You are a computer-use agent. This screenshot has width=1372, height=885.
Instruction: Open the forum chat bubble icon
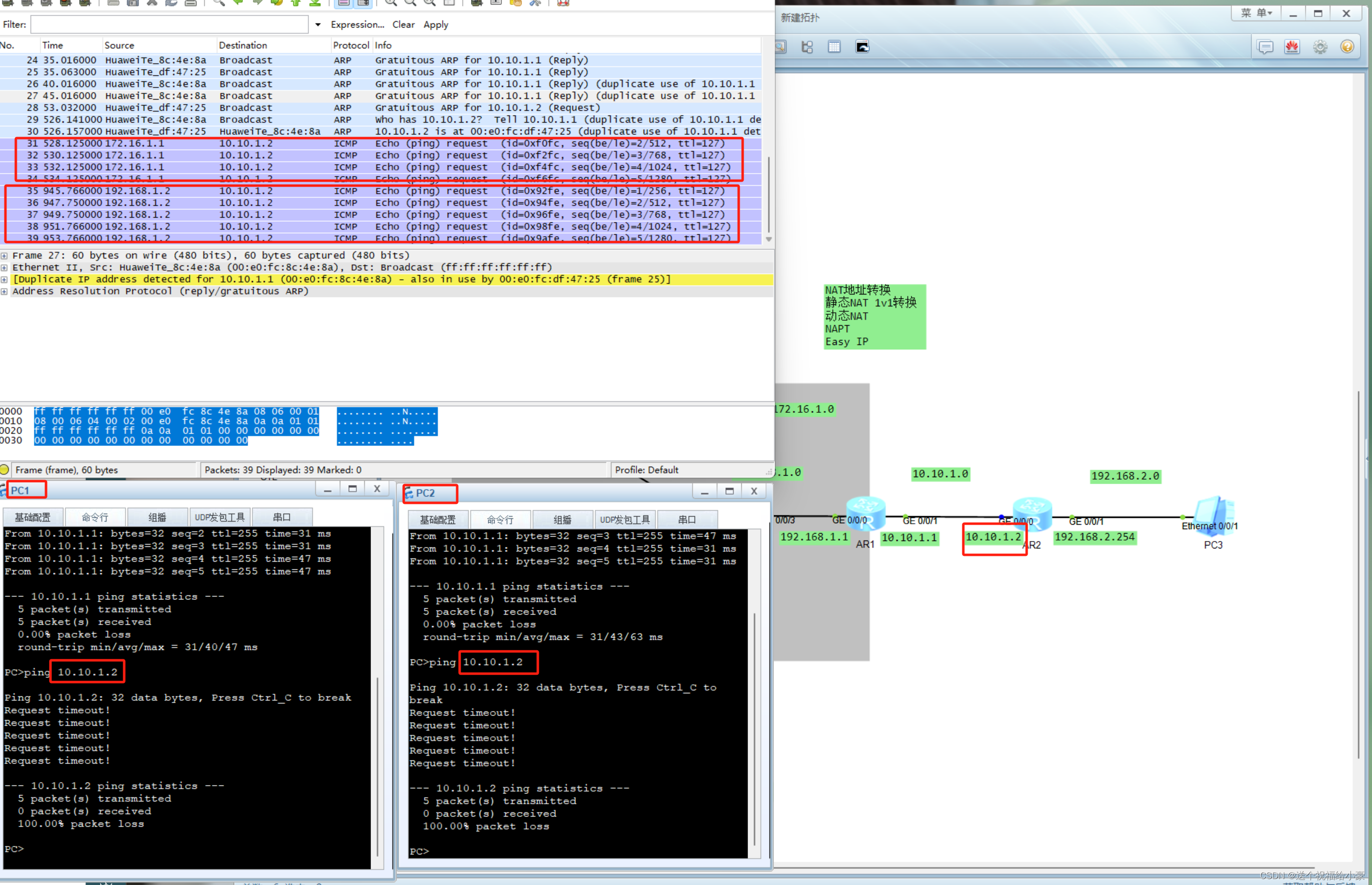(x=1265, y=47)
